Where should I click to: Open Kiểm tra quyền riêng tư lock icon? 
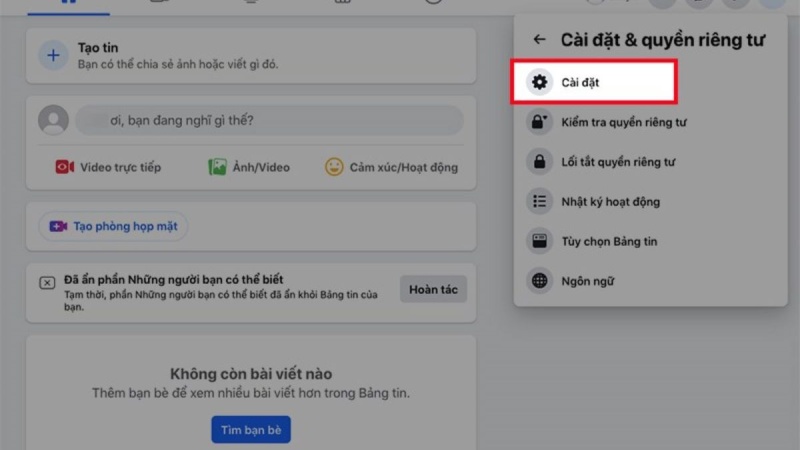tap(539, 121)
